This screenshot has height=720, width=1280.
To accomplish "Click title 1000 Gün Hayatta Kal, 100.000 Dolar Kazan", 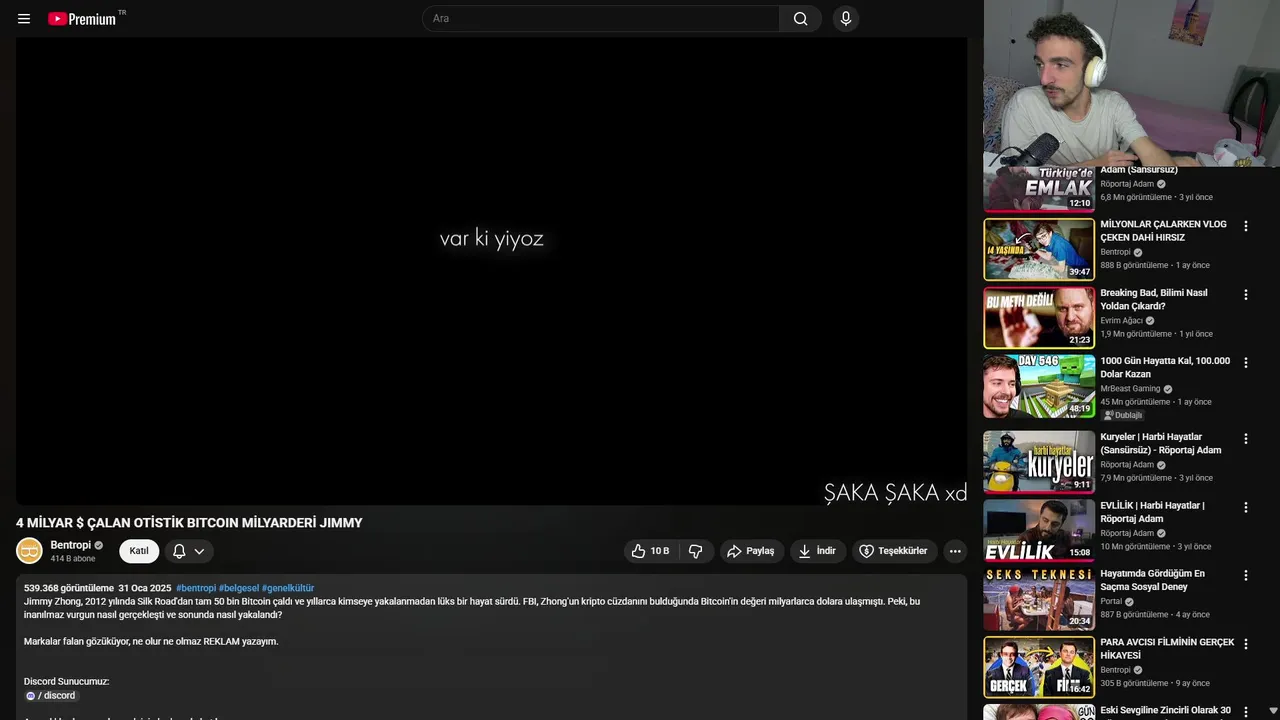I will pyautogui.click(x=1165, y=367).
